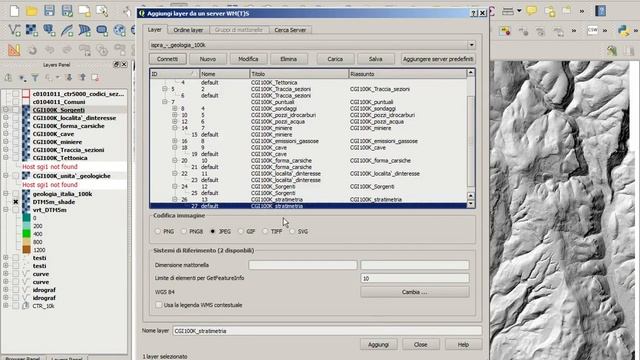Click the Save project as icon

[67, 11]
